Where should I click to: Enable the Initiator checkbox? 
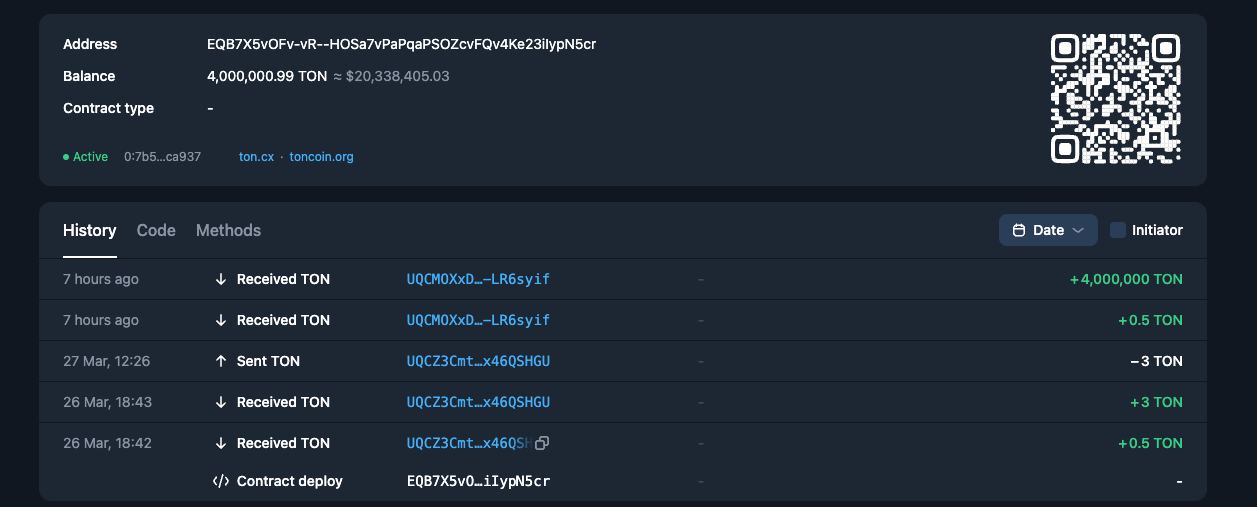pos(1118,230)
